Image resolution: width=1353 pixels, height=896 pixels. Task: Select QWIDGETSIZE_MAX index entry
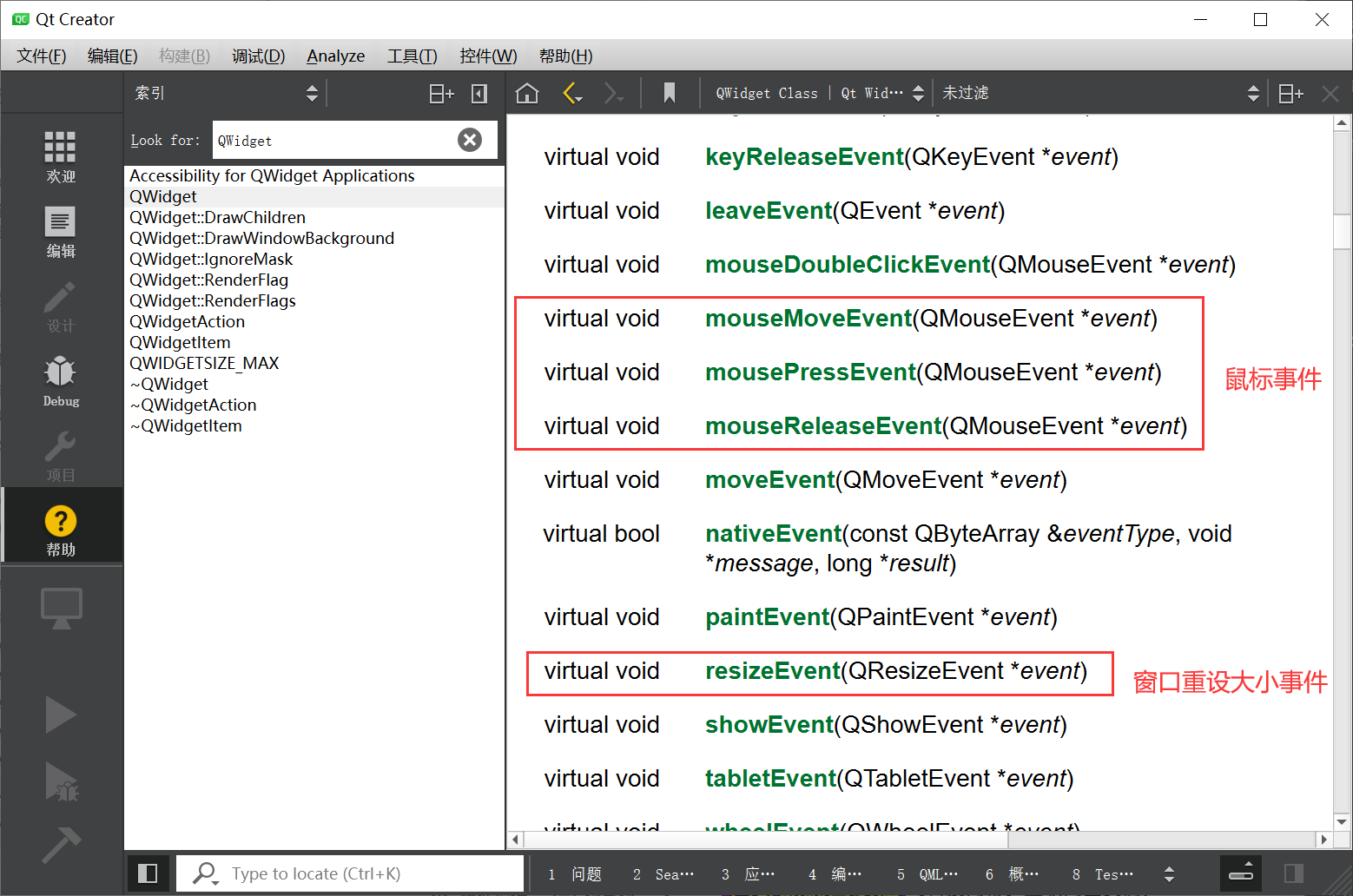(314, 364)
